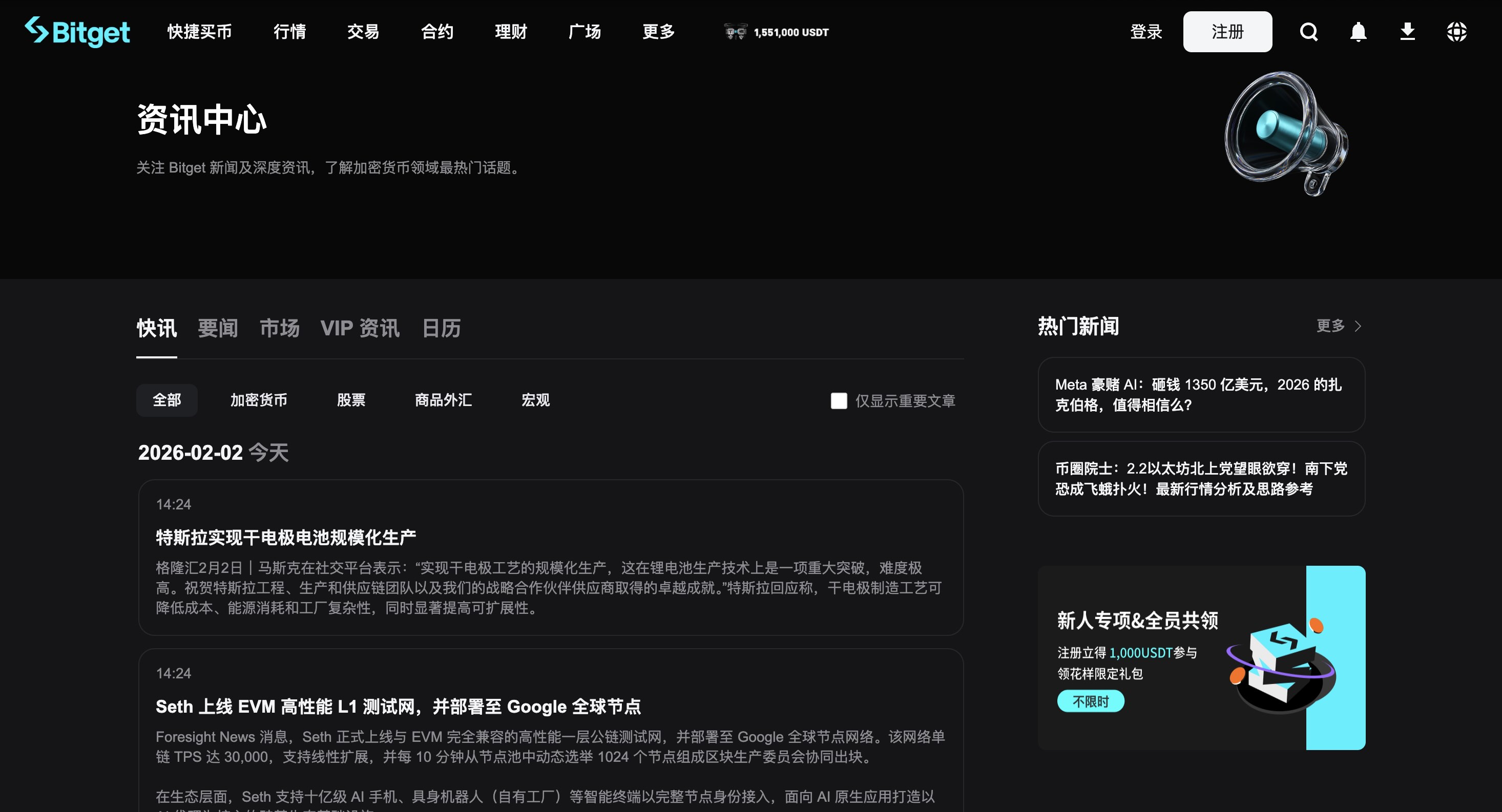
Task: Click the 热门新闻 heading
Action: (x=1078, y=326)
